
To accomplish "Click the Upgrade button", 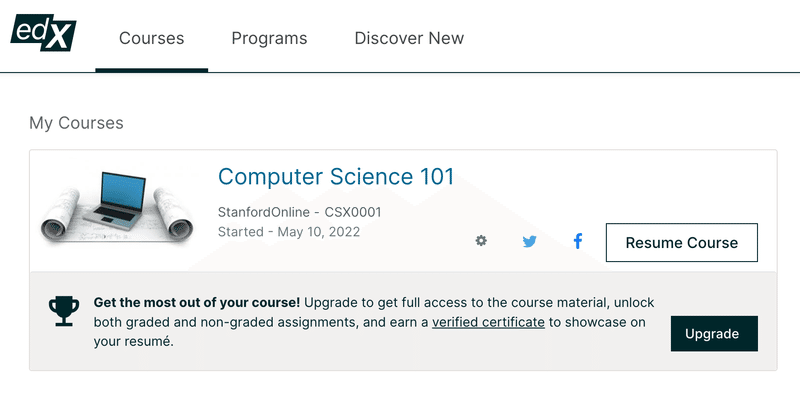I will 714,334.
